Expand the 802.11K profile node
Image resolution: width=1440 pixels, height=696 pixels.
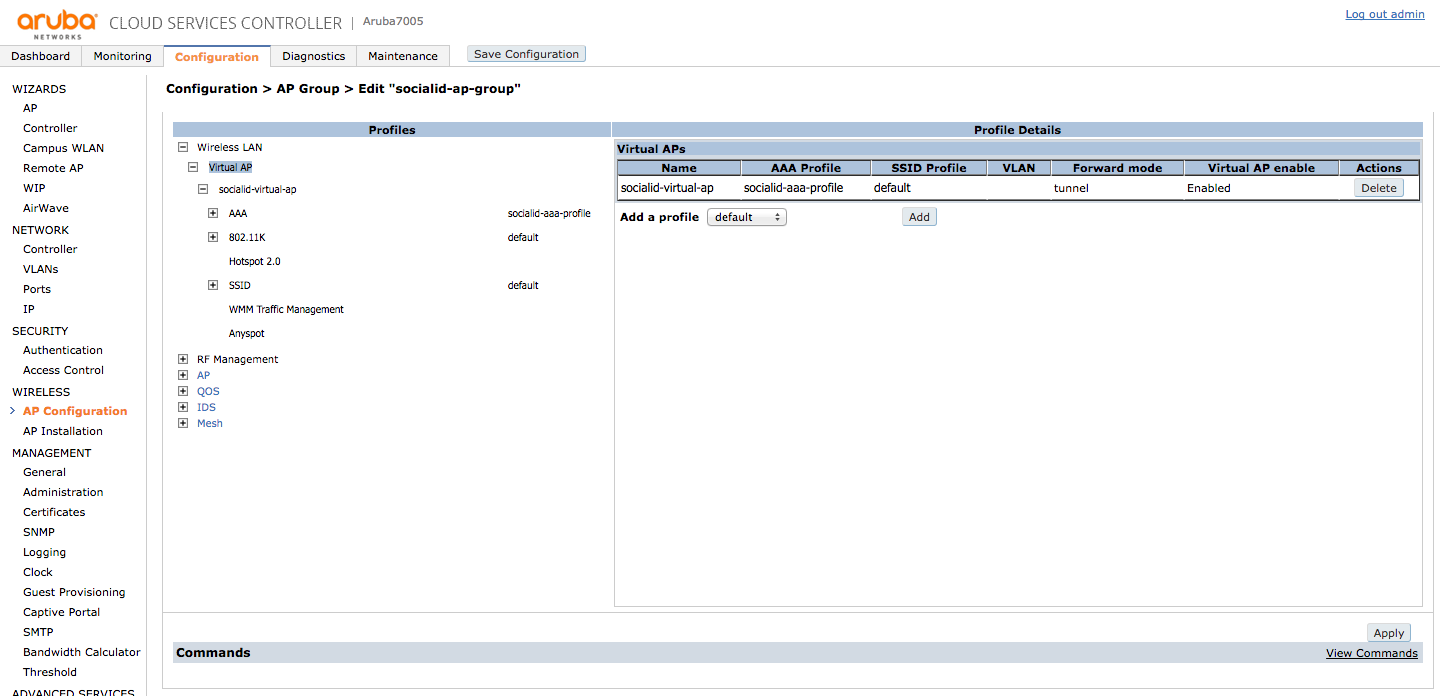point(213,237)
